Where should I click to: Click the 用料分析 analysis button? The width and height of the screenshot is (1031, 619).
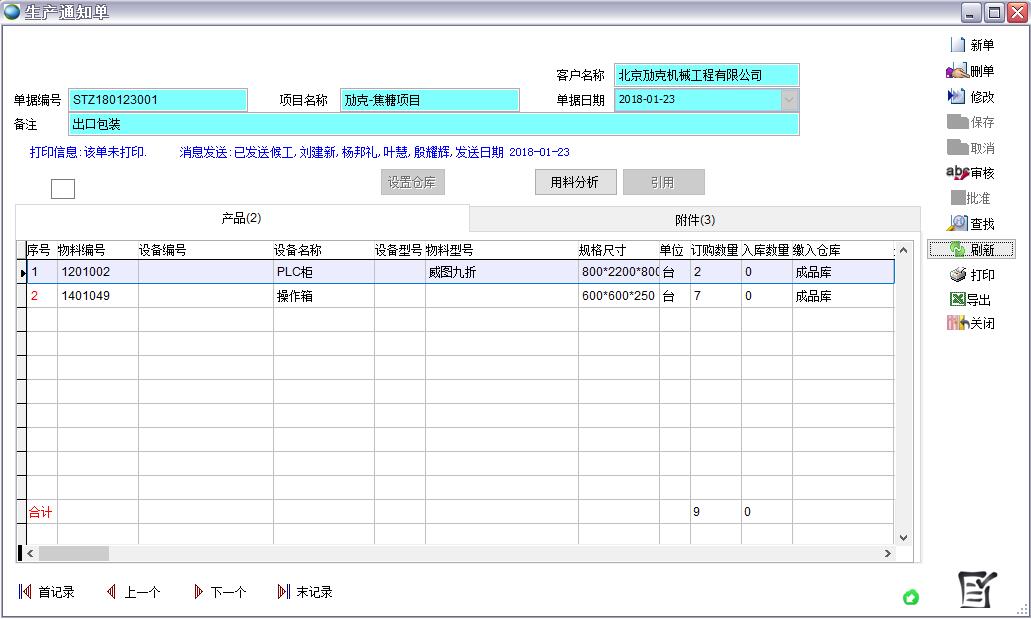575,182
